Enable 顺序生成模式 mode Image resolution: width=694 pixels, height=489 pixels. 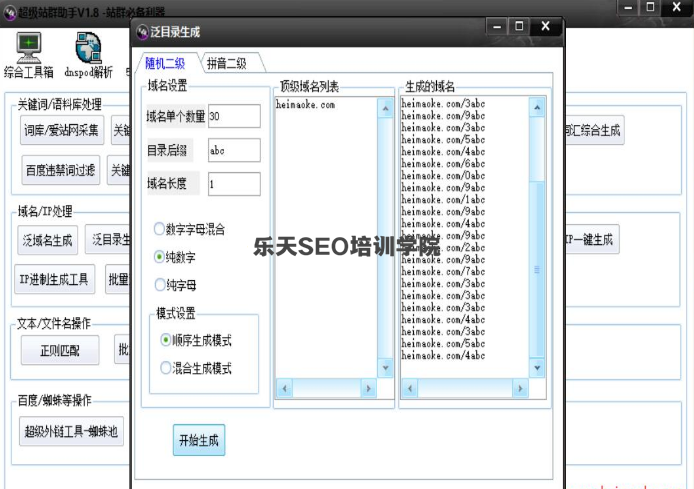click(x=165, y=340)
